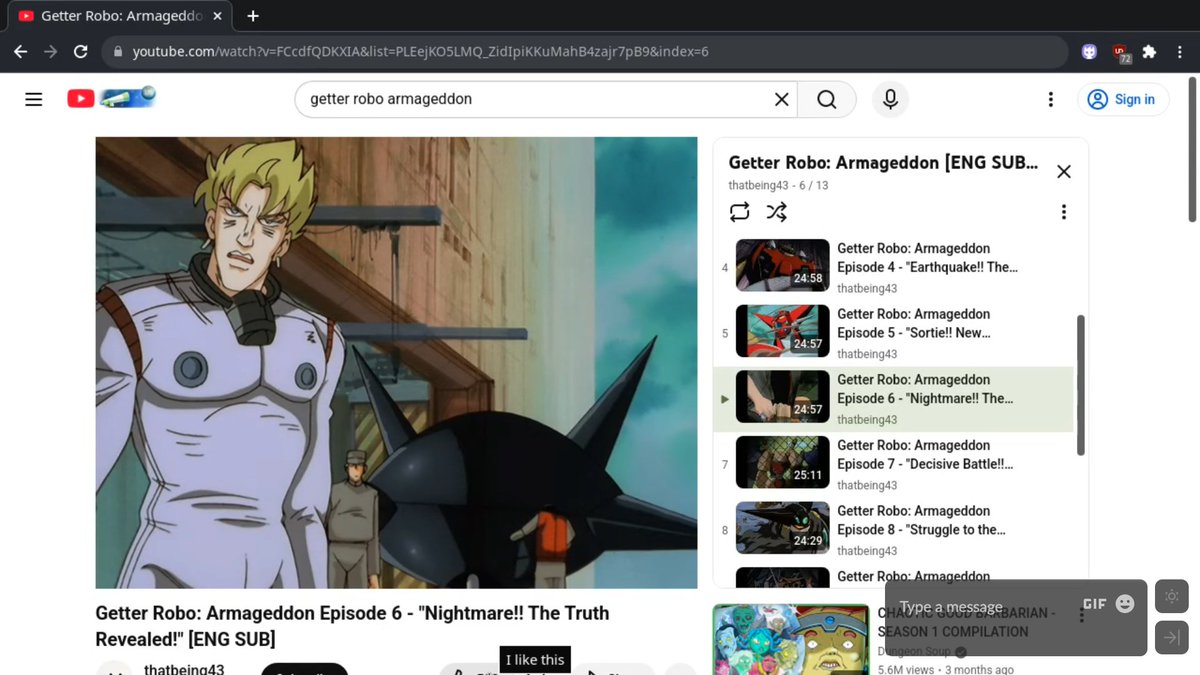Open the playlist three-dot options menu
Viewport: 1200px width, 675px height.
(x=1064, y=212)
